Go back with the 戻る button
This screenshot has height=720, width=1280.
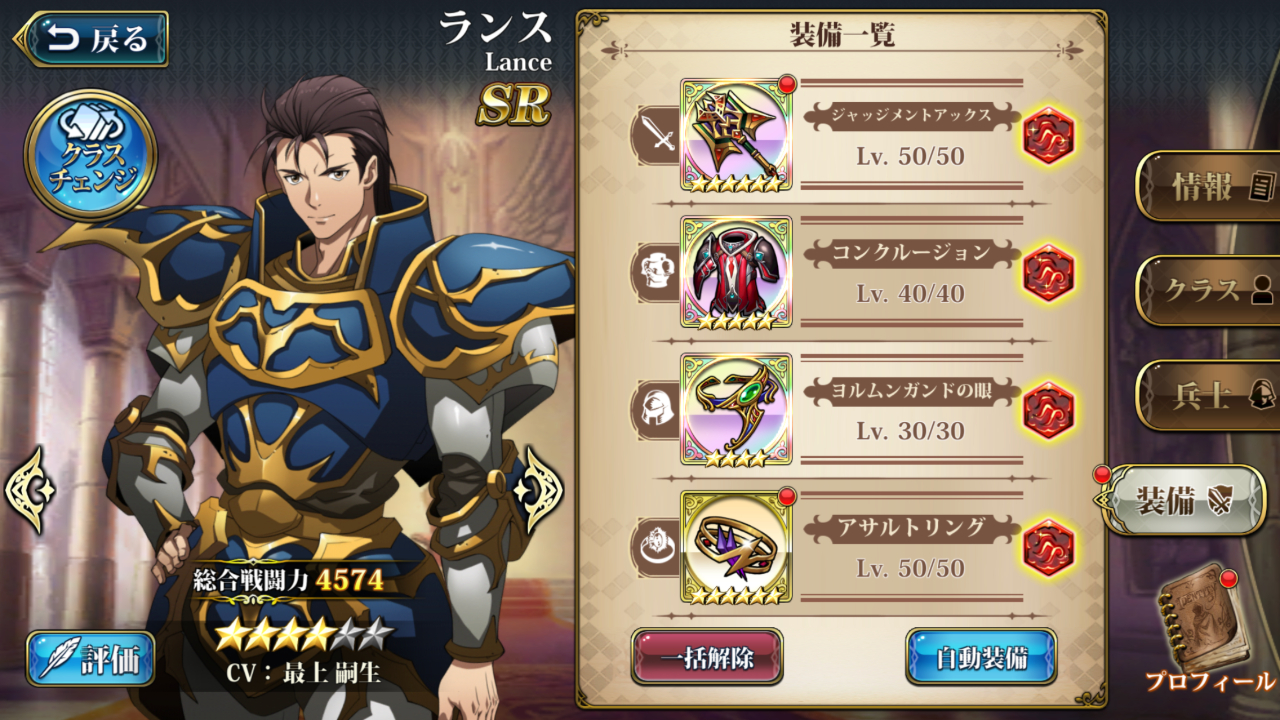point(91,39)
